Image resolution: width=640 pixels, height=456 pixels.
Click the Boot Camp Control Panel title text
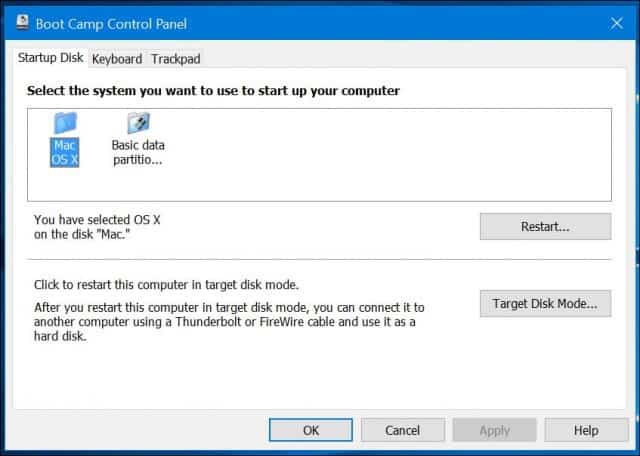pos(111,24)
